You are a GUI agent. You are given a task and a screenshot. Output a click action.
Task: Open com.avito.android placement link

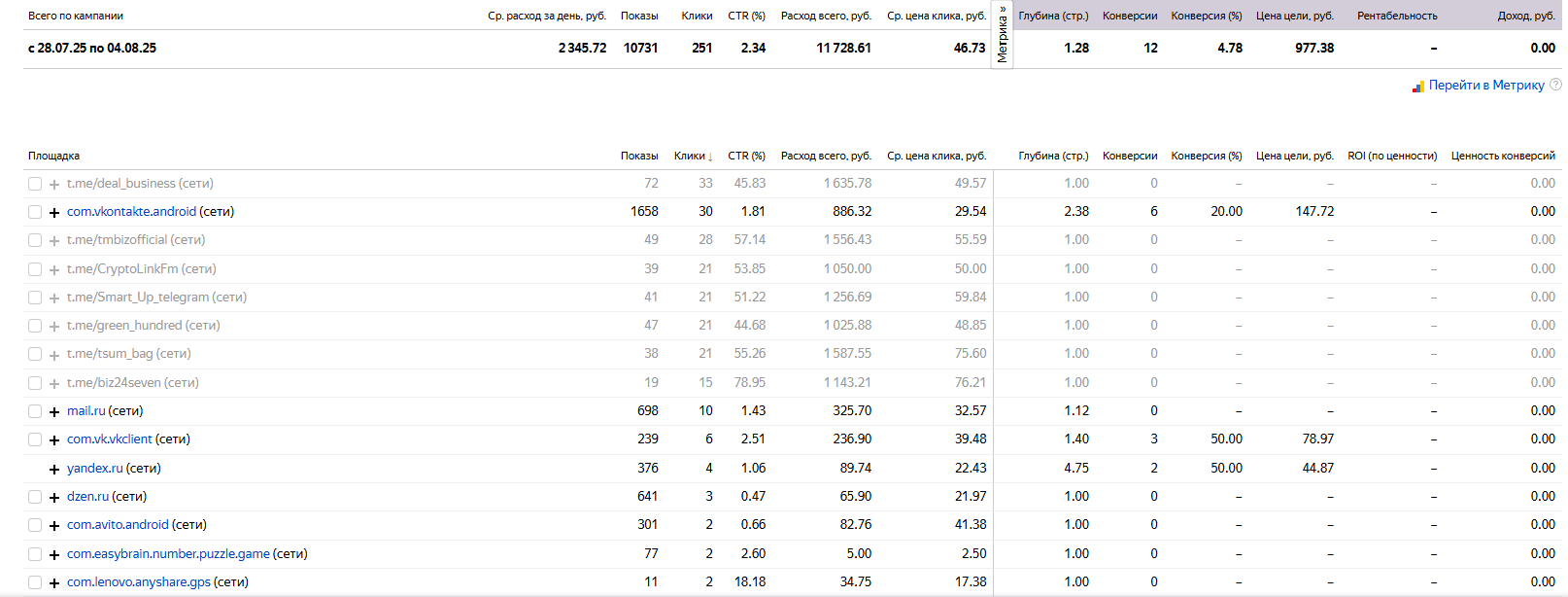pos(118,524)
